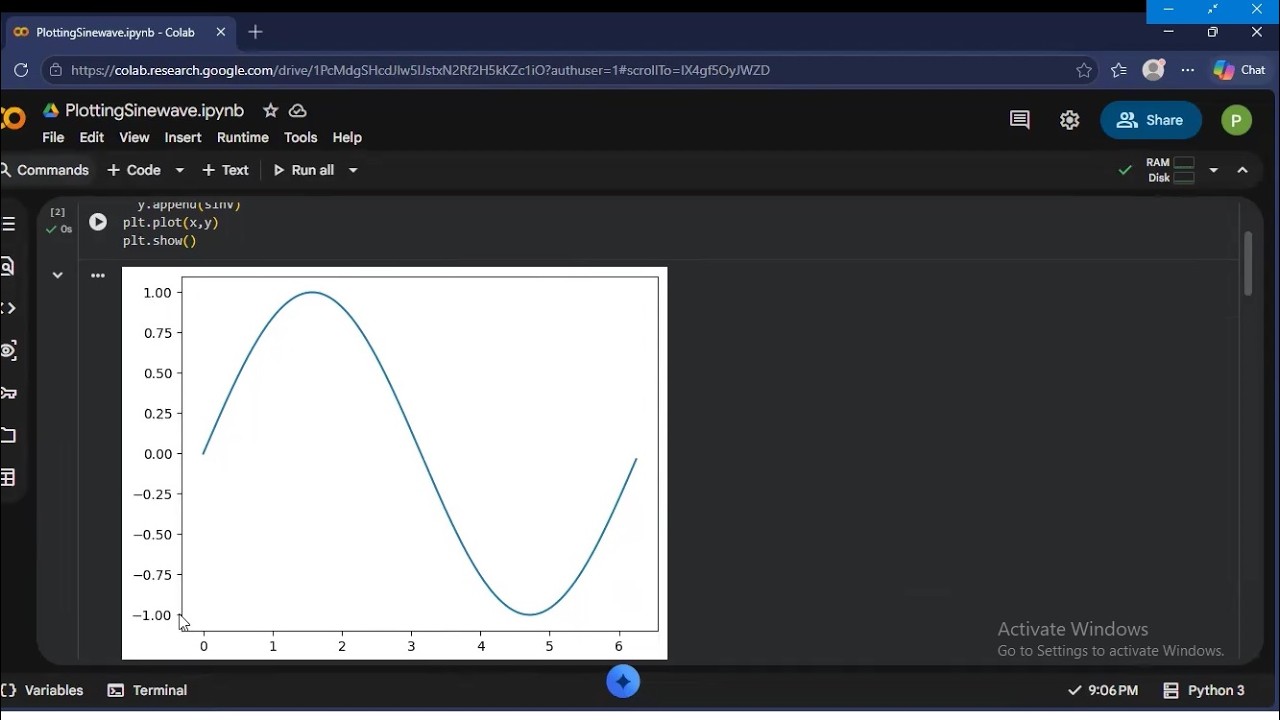Screen dimensions: 1280x720
Task: Open the find and replace sidebar icon
Action: (8, 266)
